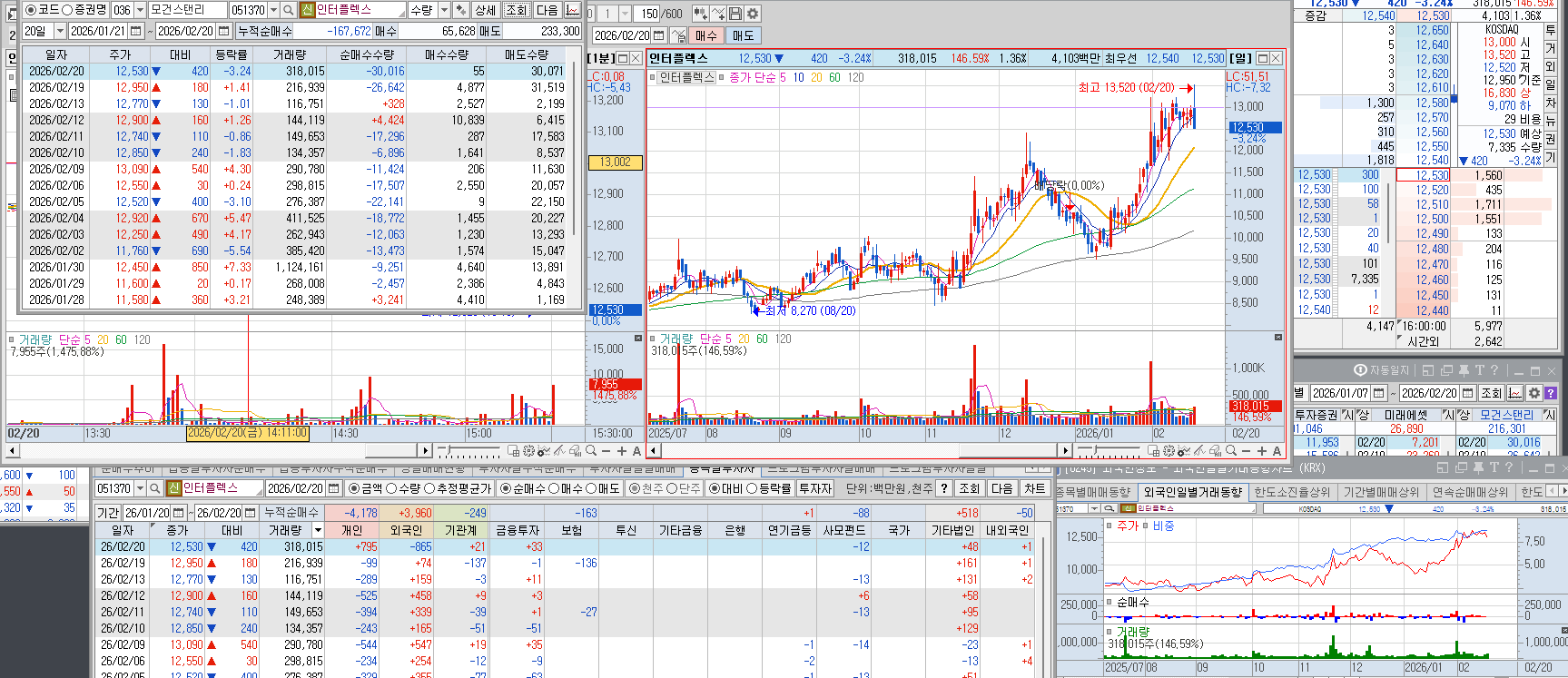Select the 금액 radio in investor panel
The image size is (1568, 678).
click(354, 488)
